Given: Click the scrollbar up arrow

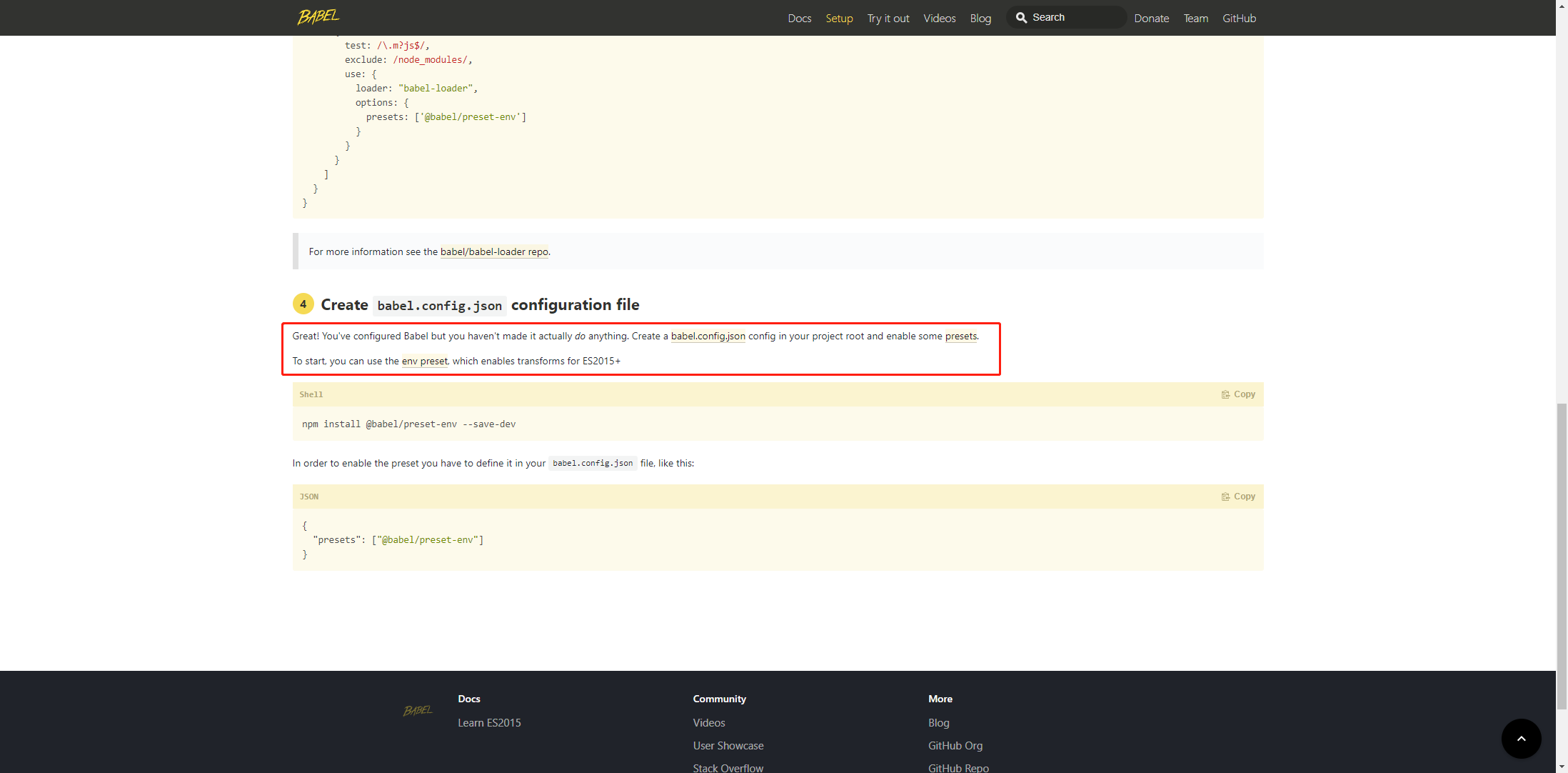Looking at the screenshot, I should pyautogui.click(x=1562, y=5).
